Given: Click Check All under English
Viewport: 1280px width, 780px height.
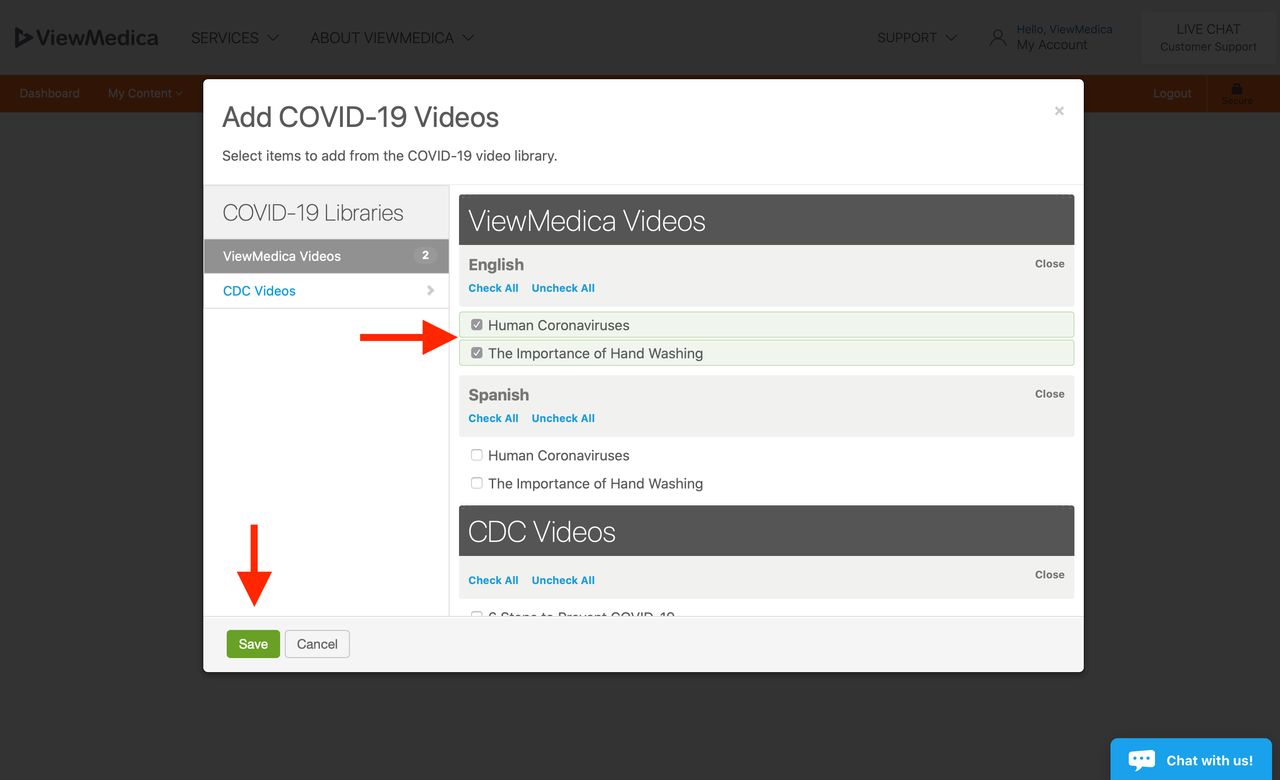Looking at the screenshot, I should 493,288.
